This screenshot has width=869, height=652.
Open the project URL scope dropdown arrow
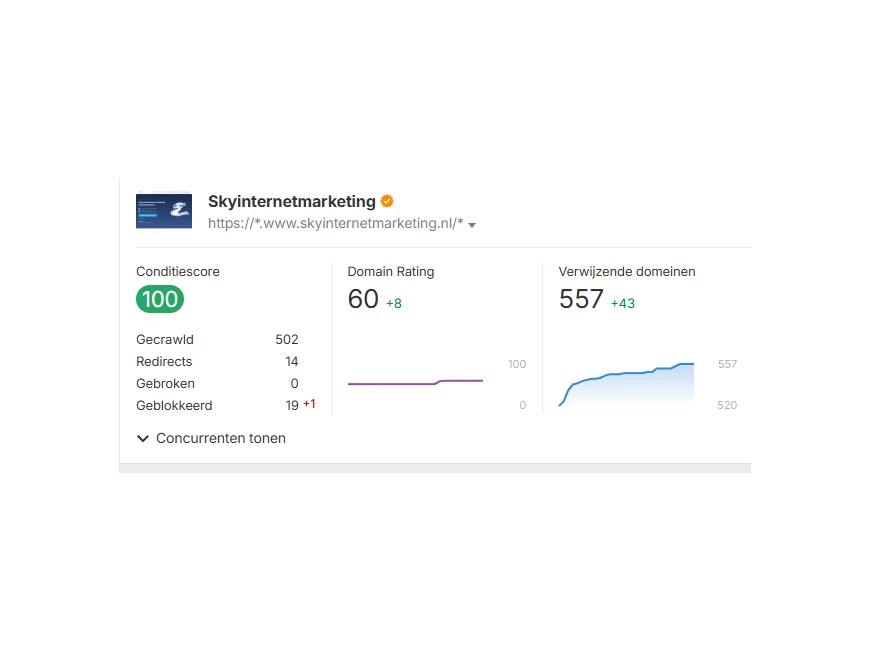pyautogui.click(x=472, y=225)
